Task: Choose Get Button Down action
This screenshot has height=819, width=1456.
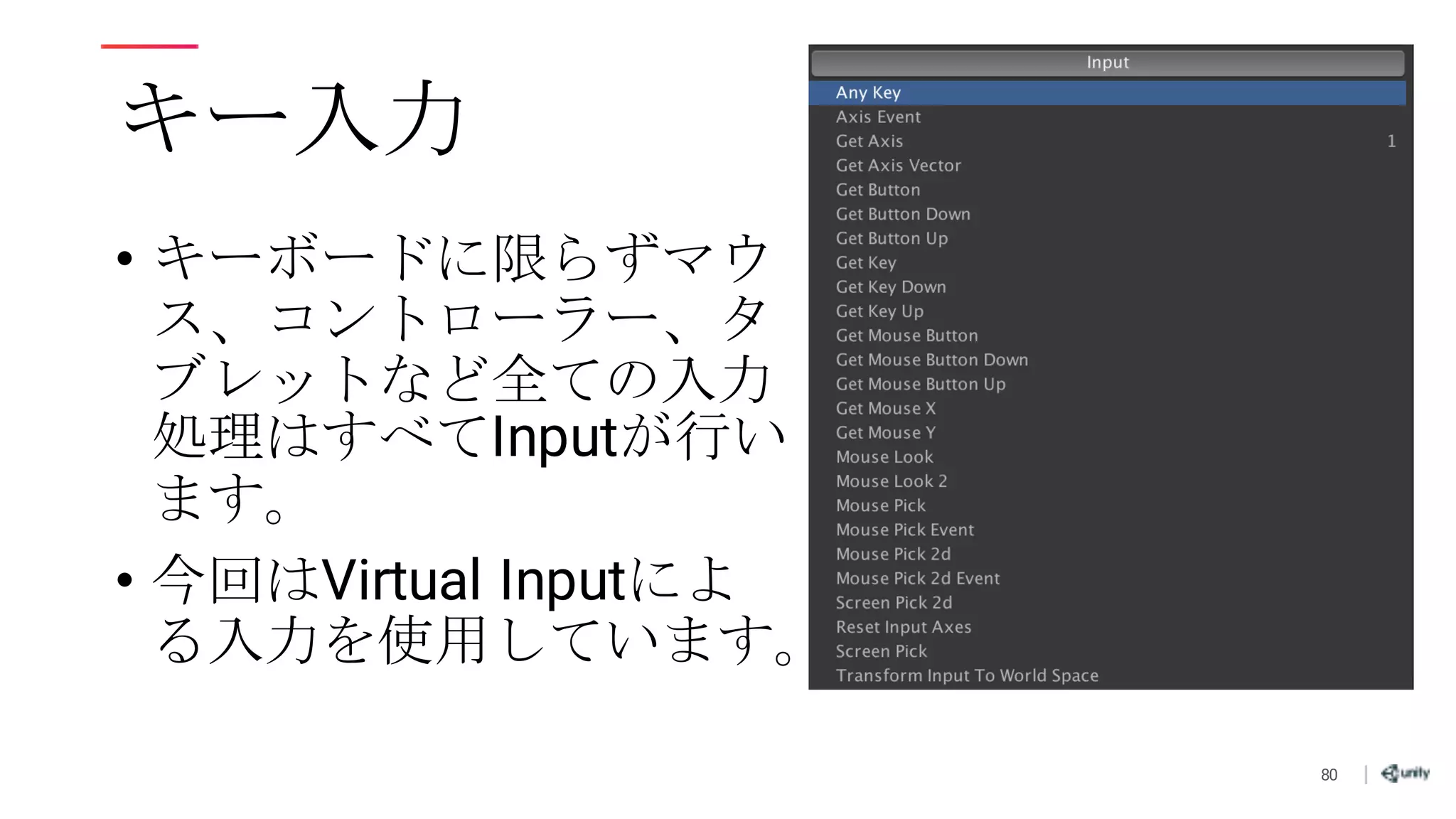Action: 903,214
